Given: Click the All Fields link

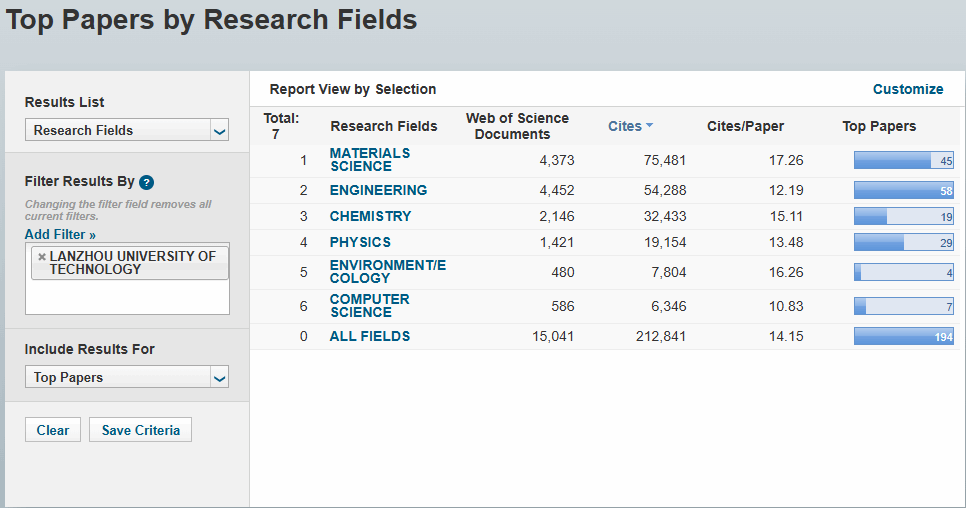Looking at the screenshot, I should tap(370, 336).
